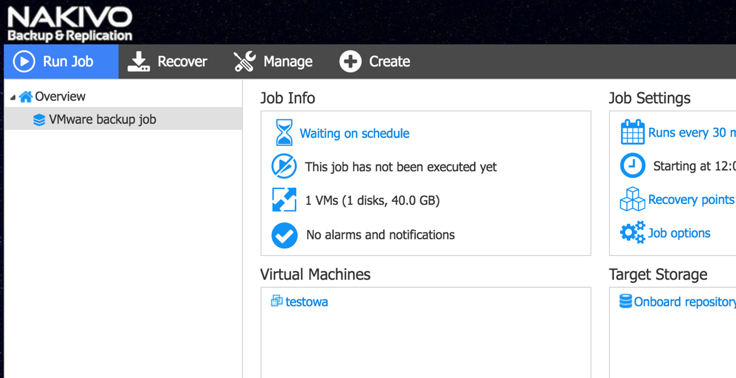The width and height of the screenshot is (736, 378).
Task: Click the VMs expand arrows icon
Action: pos(284,200)
